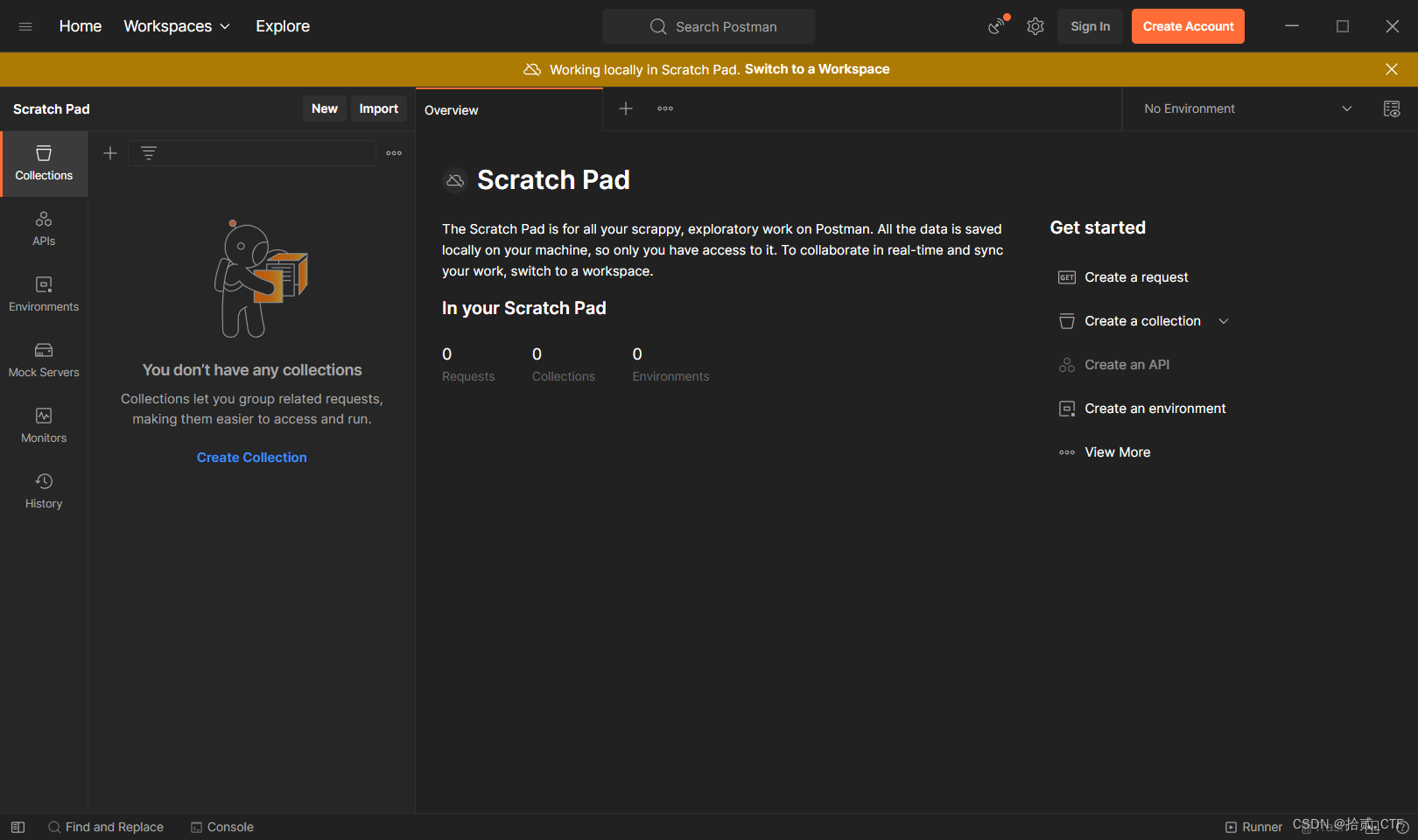Open Find and Replace
The width and height of the screenshot is (1418, 840).
[x=106, y=827]
